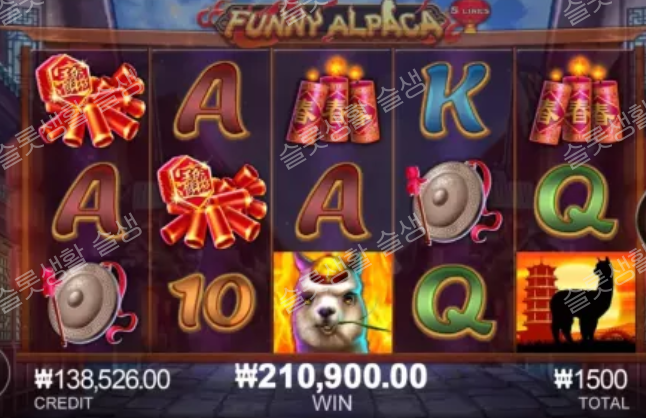Click the lit firecrackers on fifth reel
The image size is (646, 418).
tap(576, 100)
